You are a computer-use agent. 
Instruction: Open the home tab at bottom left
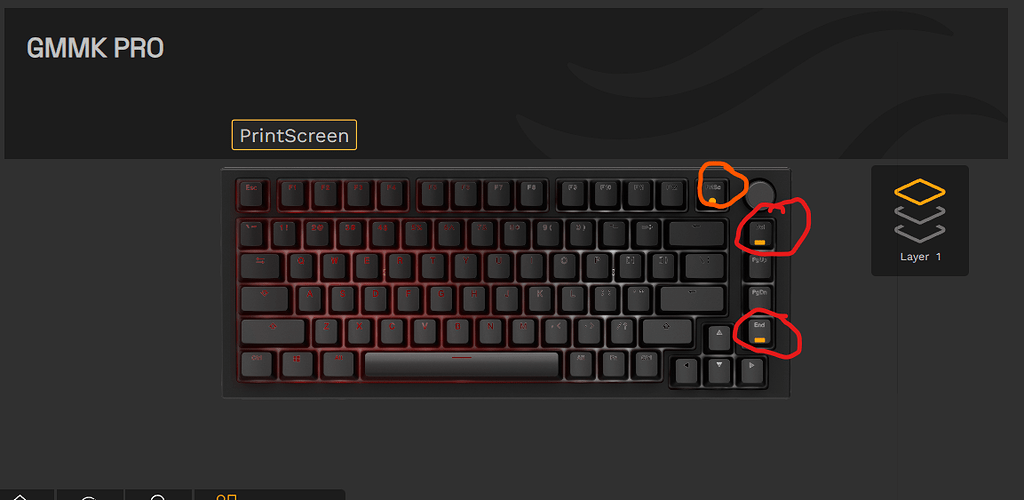click(x=20, y=497)
